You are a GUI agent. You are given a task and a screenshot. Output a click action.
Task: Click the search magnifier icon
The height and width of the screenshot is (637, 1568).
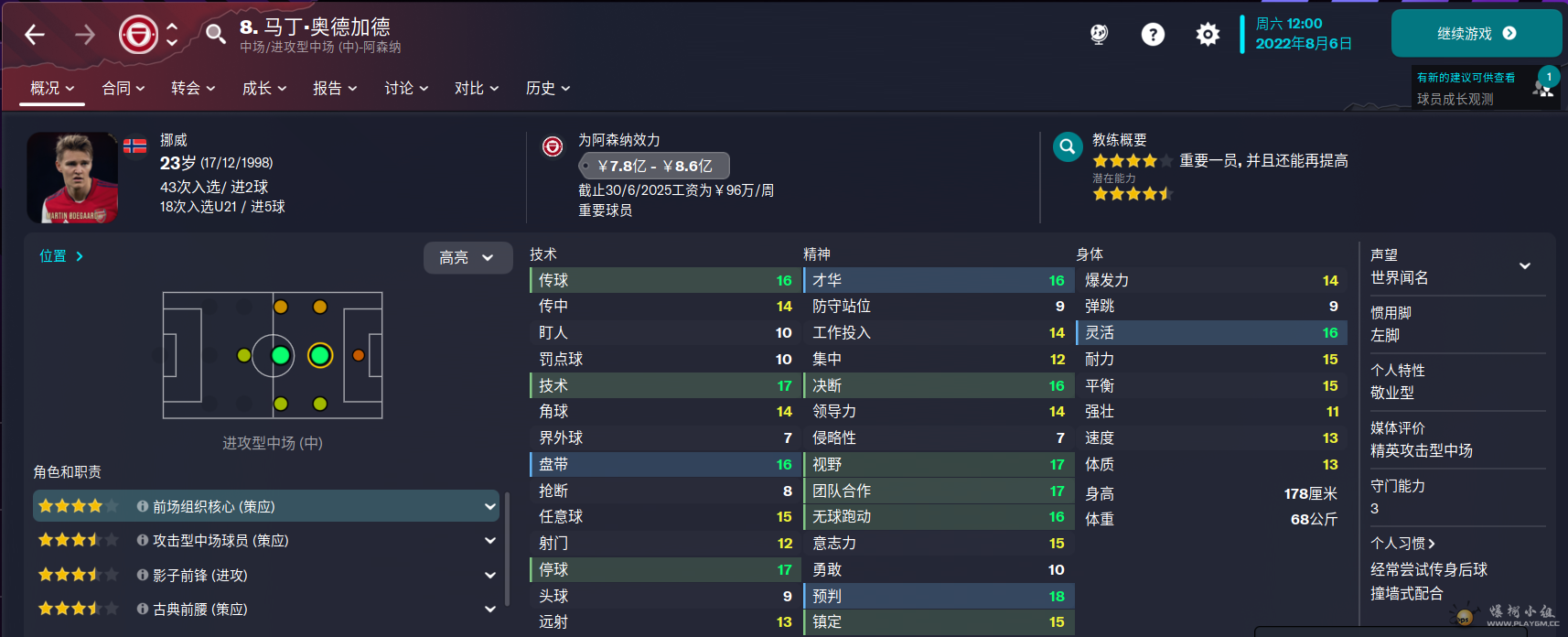click(x=215, y=34)
